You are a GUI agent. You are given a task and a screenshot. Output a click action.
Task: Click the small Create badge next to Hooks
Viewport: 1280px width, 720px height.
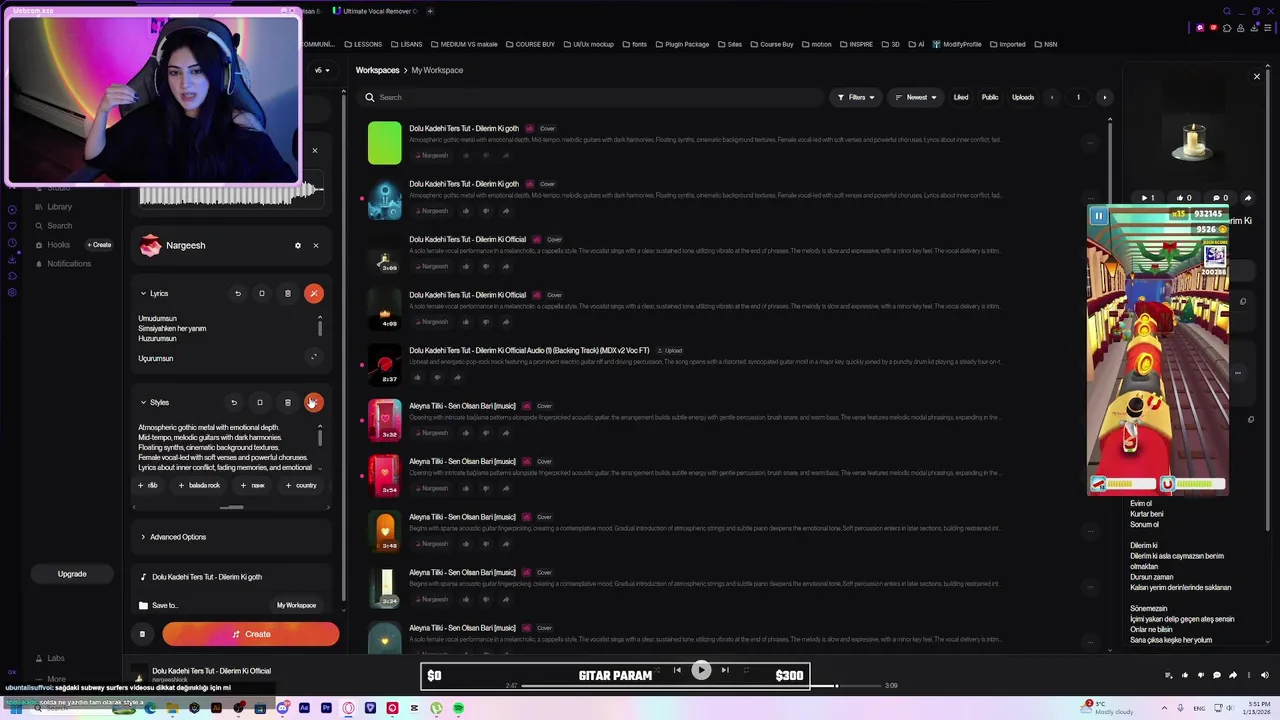click(99, 245)
